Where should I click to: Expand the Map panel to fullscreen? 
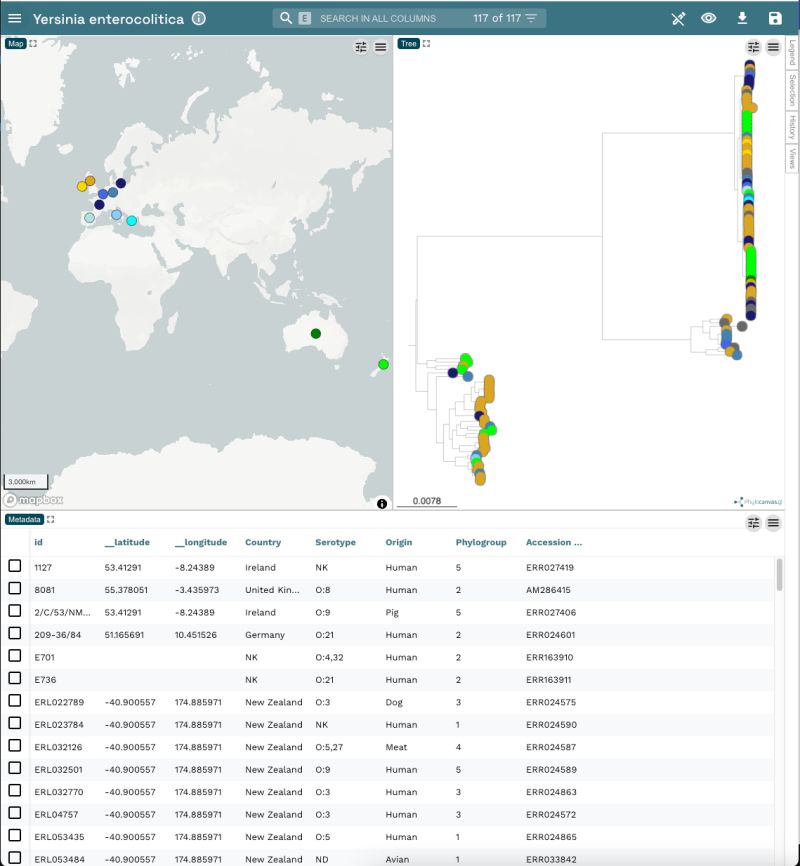pyautogui.click(x=33, y=44)
